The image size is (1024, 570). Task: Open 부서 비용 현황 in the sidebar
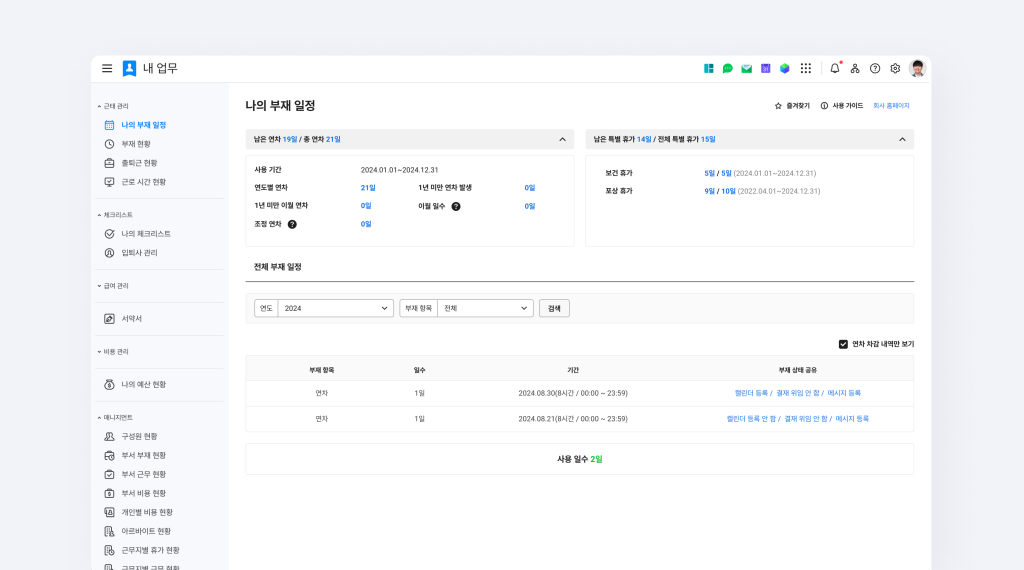pyautogui.click(x=144, y=493)
